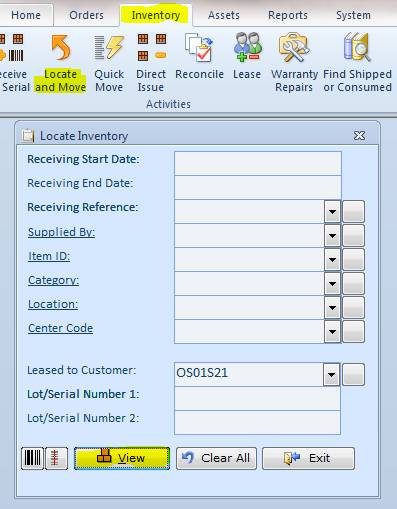Open the Direct Issue activity
Screen dimensions: 397x509
[151, 63]
